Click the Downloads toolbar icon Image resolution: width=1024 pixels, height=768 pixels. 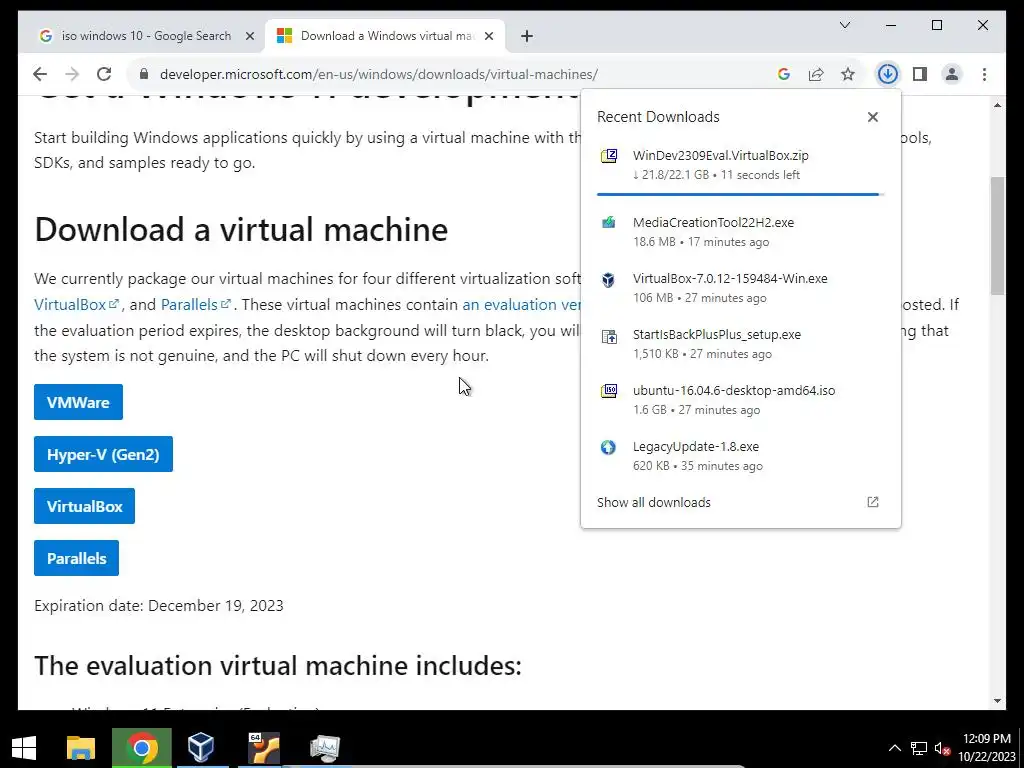[x=888, y=74]
